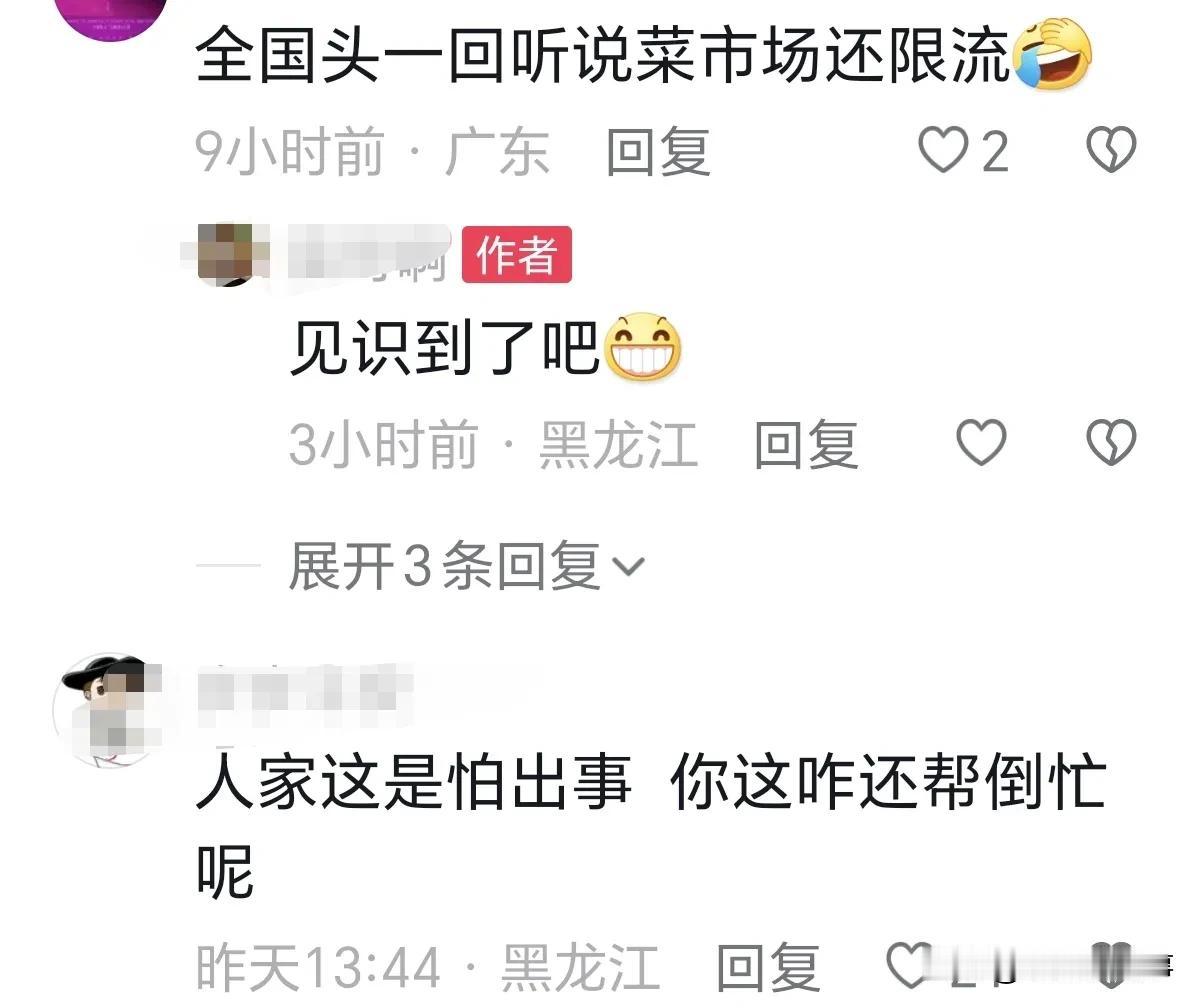1200x1008 pixels.
Task: Tap broken-heart dislike on the 广东 comment
Action: pos(1111,152)
